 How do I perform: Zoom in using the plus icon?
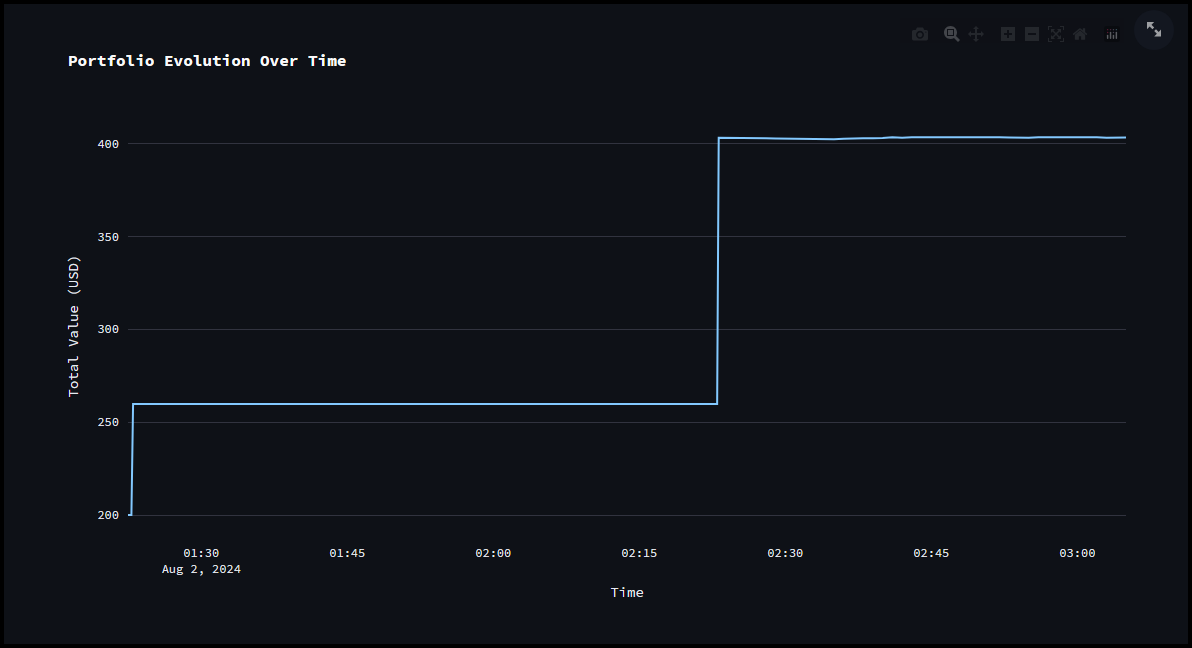coord(1007,34)
